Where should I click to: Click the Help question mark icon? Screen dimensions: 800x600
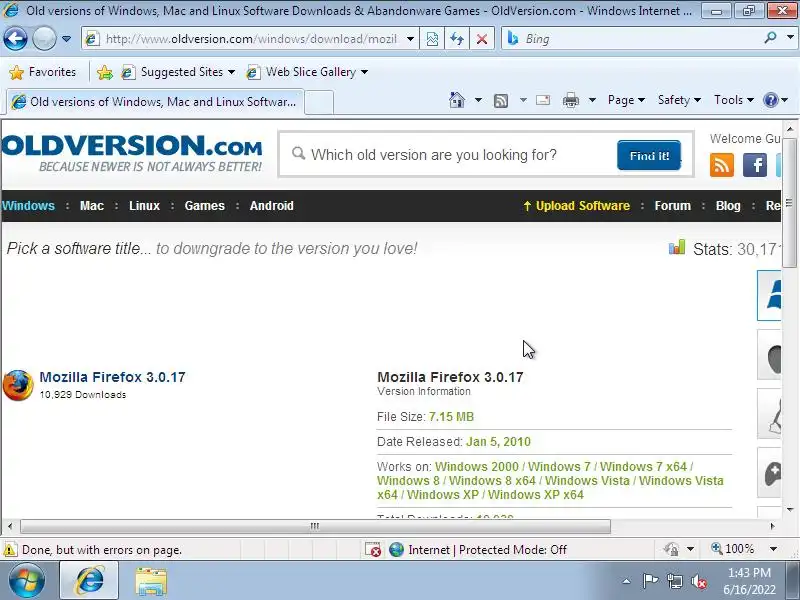770,100
